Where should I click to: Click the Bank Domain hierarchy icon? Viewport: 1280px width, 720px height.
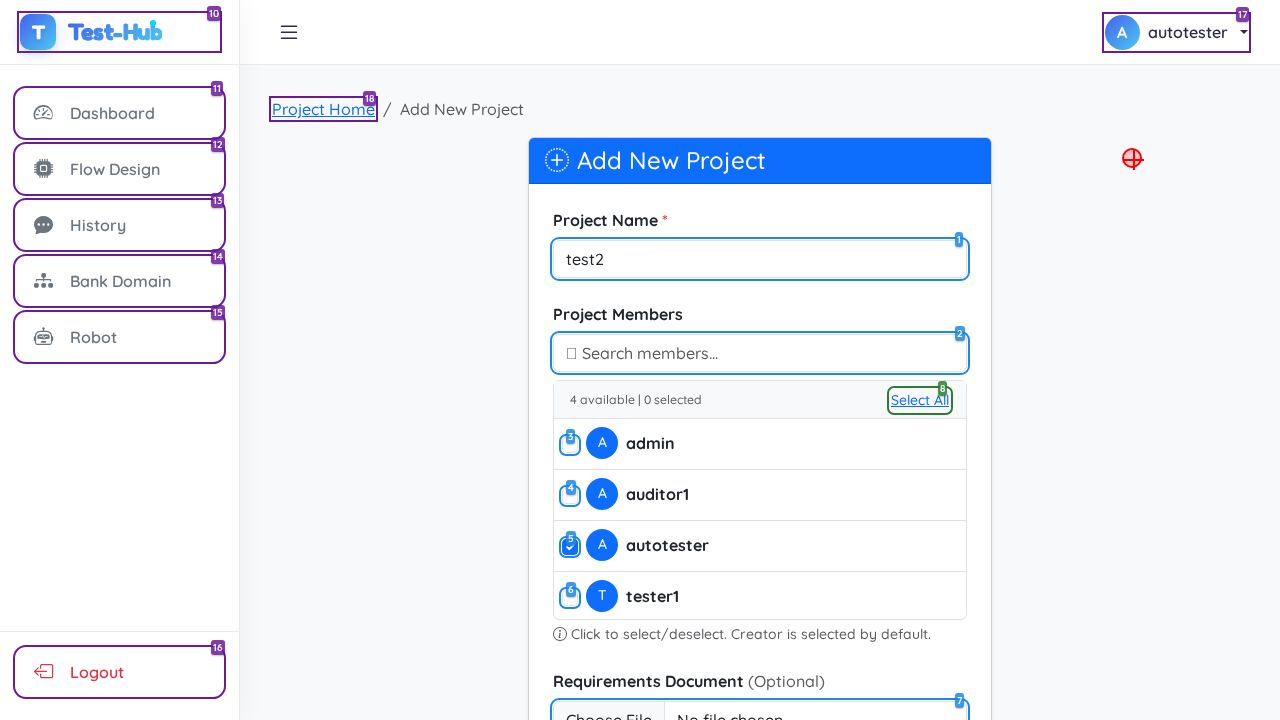click(x=43, y=281)
